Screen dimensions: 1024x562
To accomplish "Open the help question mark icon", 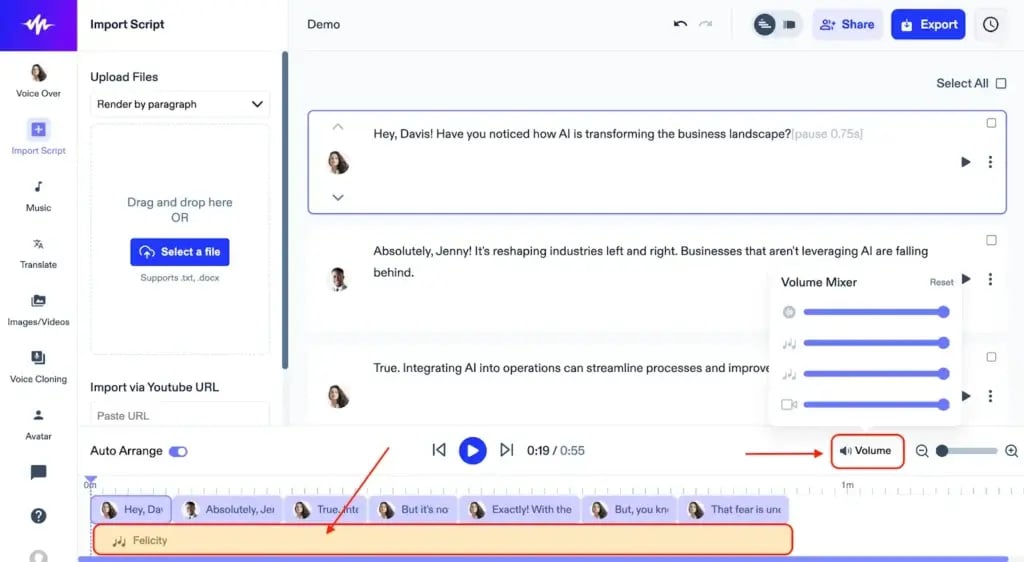I will (x=38, y=516).
